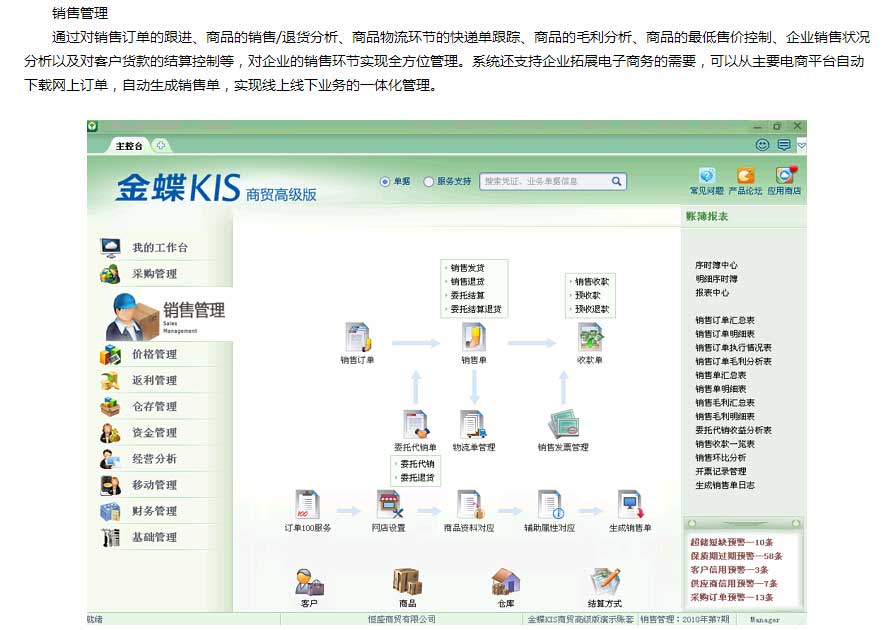The height and width of the screenshot is (630, 894).
Task: Open the 销售订单 (sales order) icon
Action: click(x=357, y=337)
